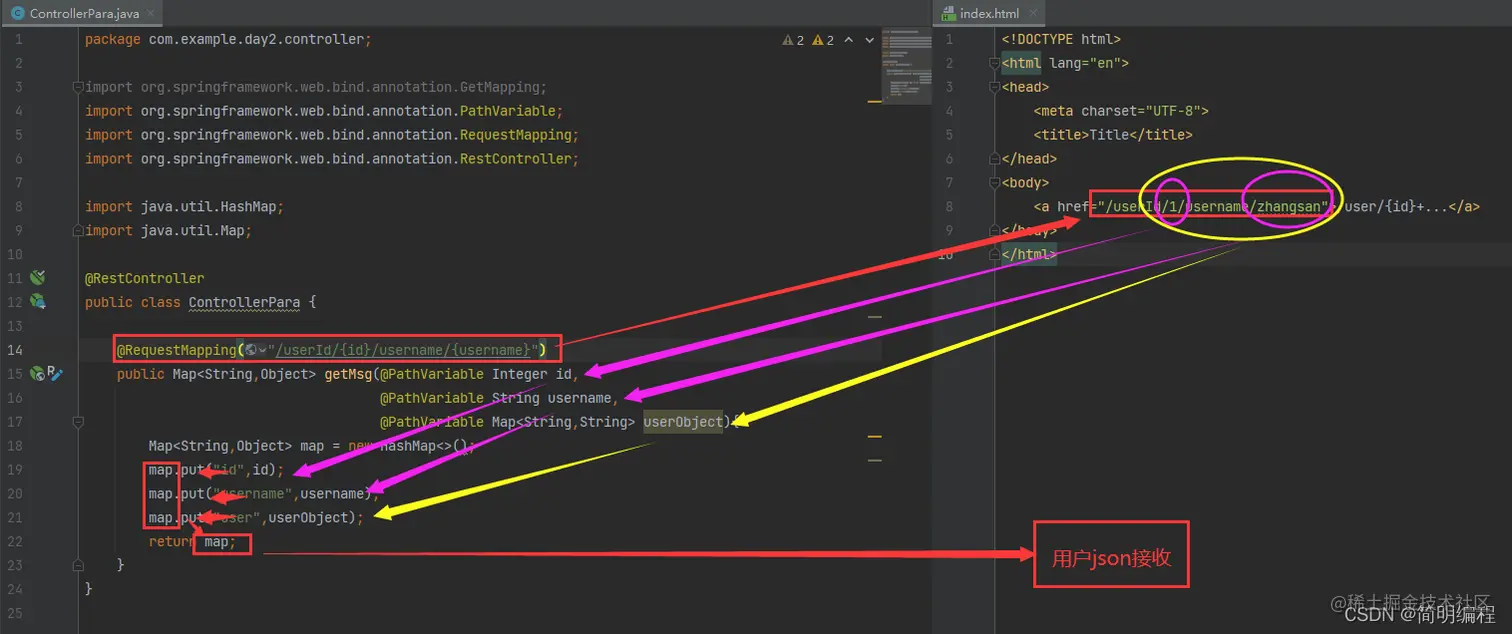
Task: Click line number 8 in index.html gutter
Action: click(949, 207)
